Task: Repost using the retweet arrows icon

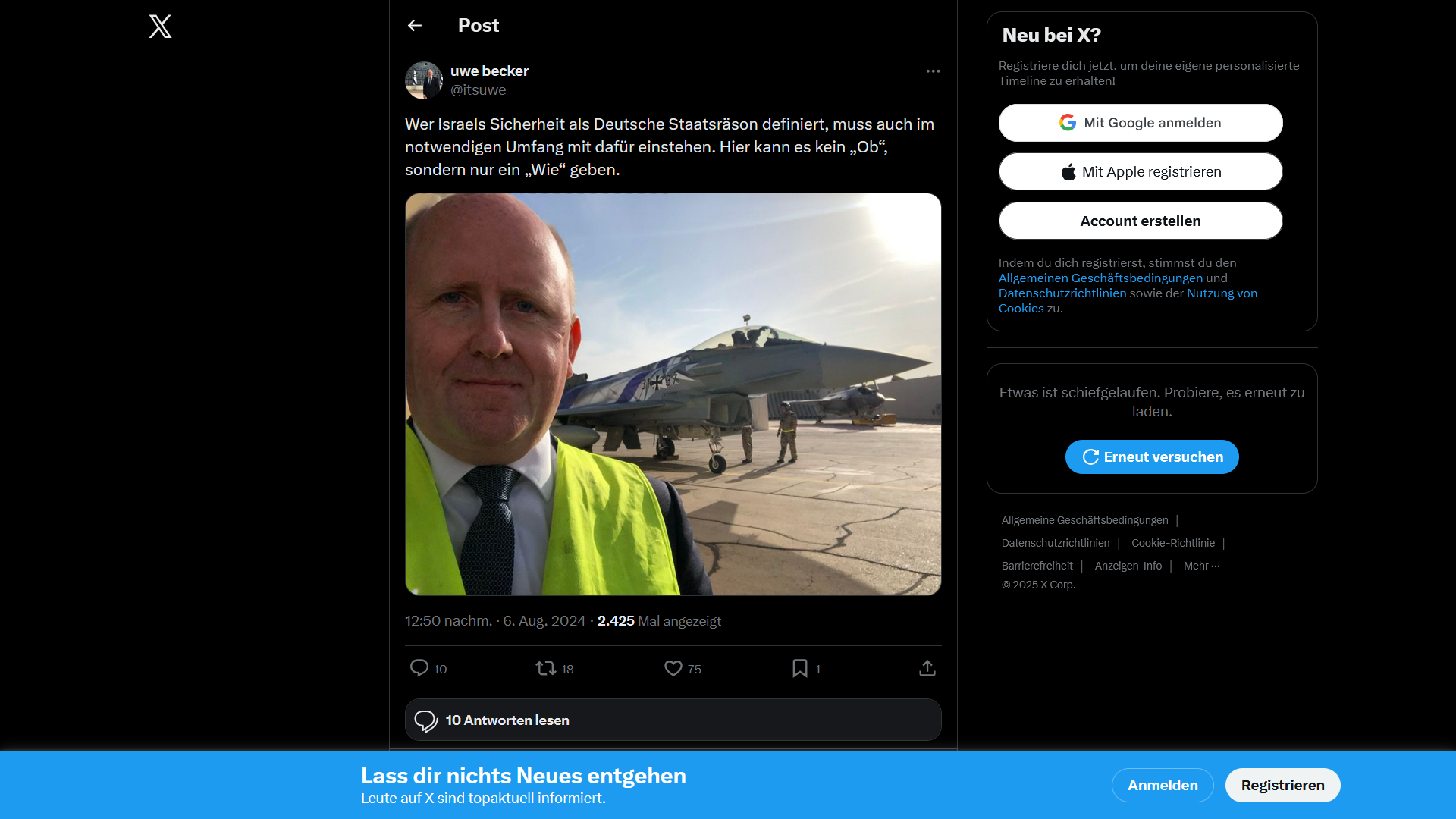Action: click(546, 668)
